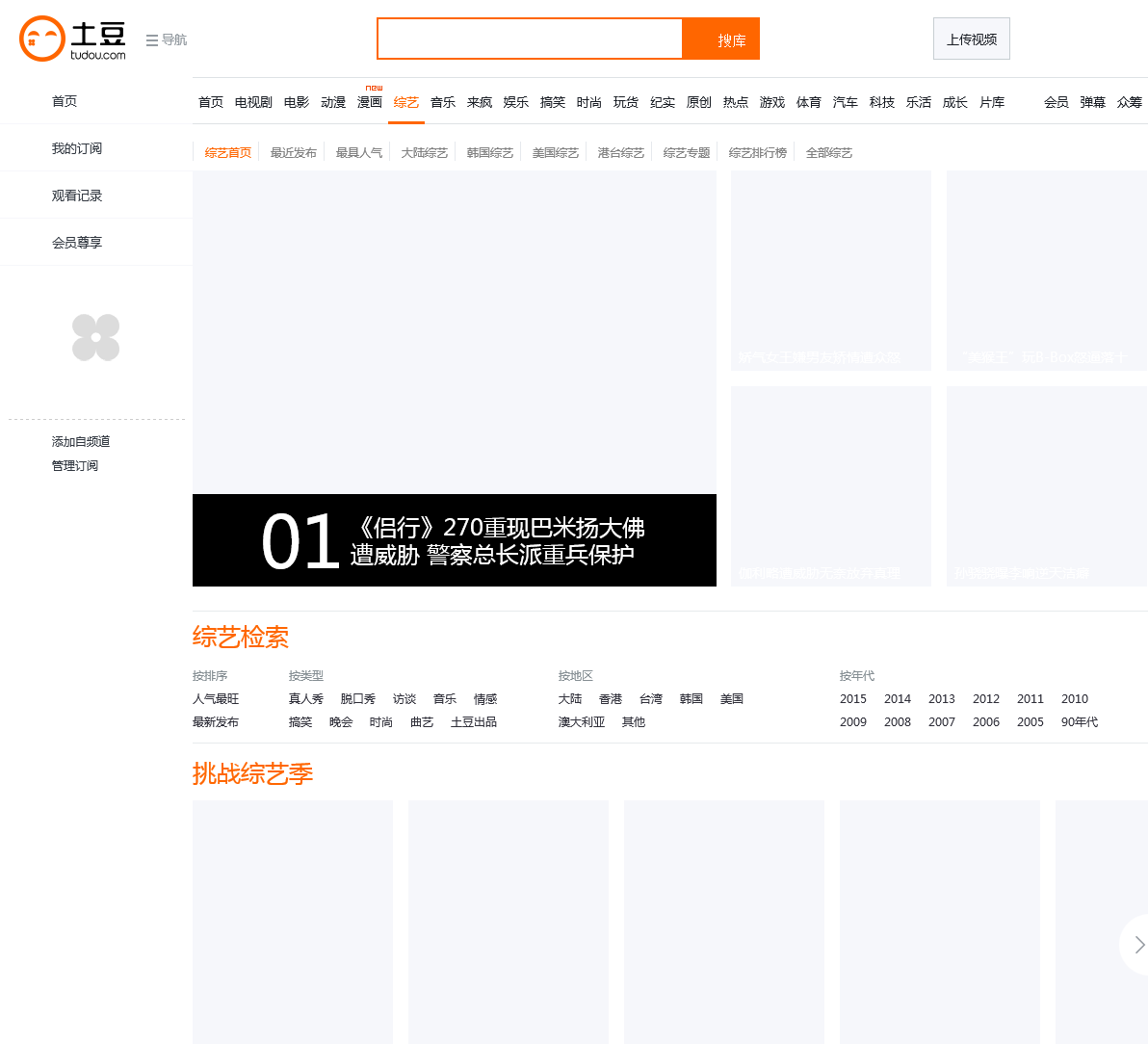The image size is (1148, 1044).
Task: Filter by type 晚会
Action: [x=341, y=722]
